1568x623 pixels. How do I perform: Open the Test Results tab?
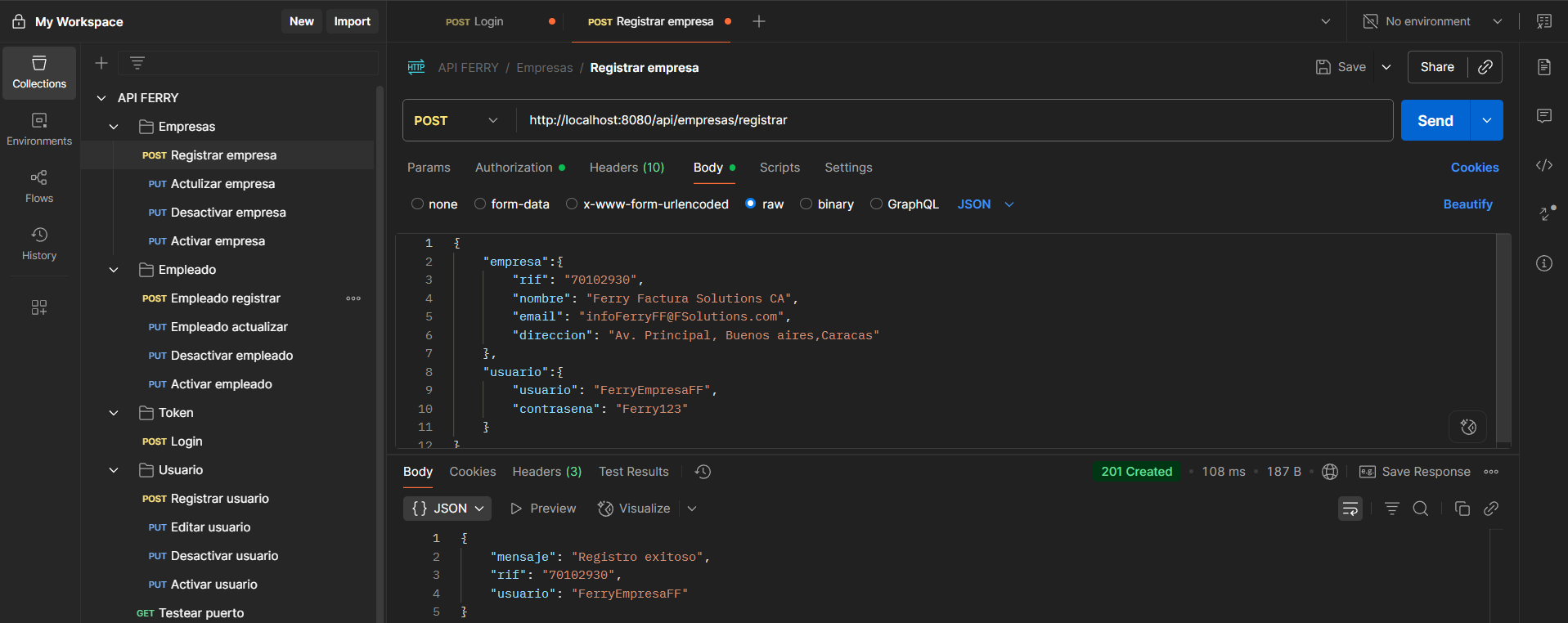pos(633,472)
